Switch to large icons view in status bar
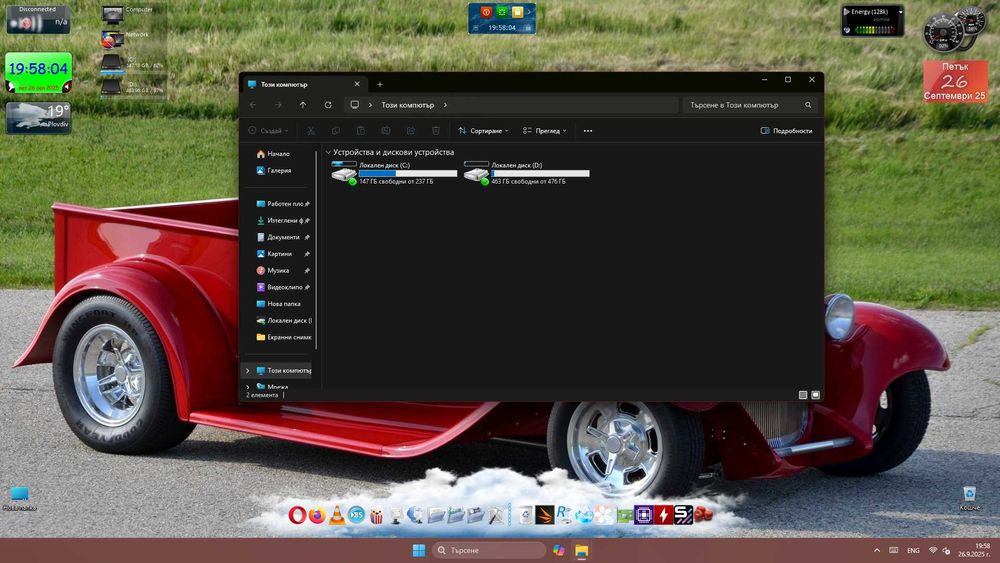 pos(816,395)
